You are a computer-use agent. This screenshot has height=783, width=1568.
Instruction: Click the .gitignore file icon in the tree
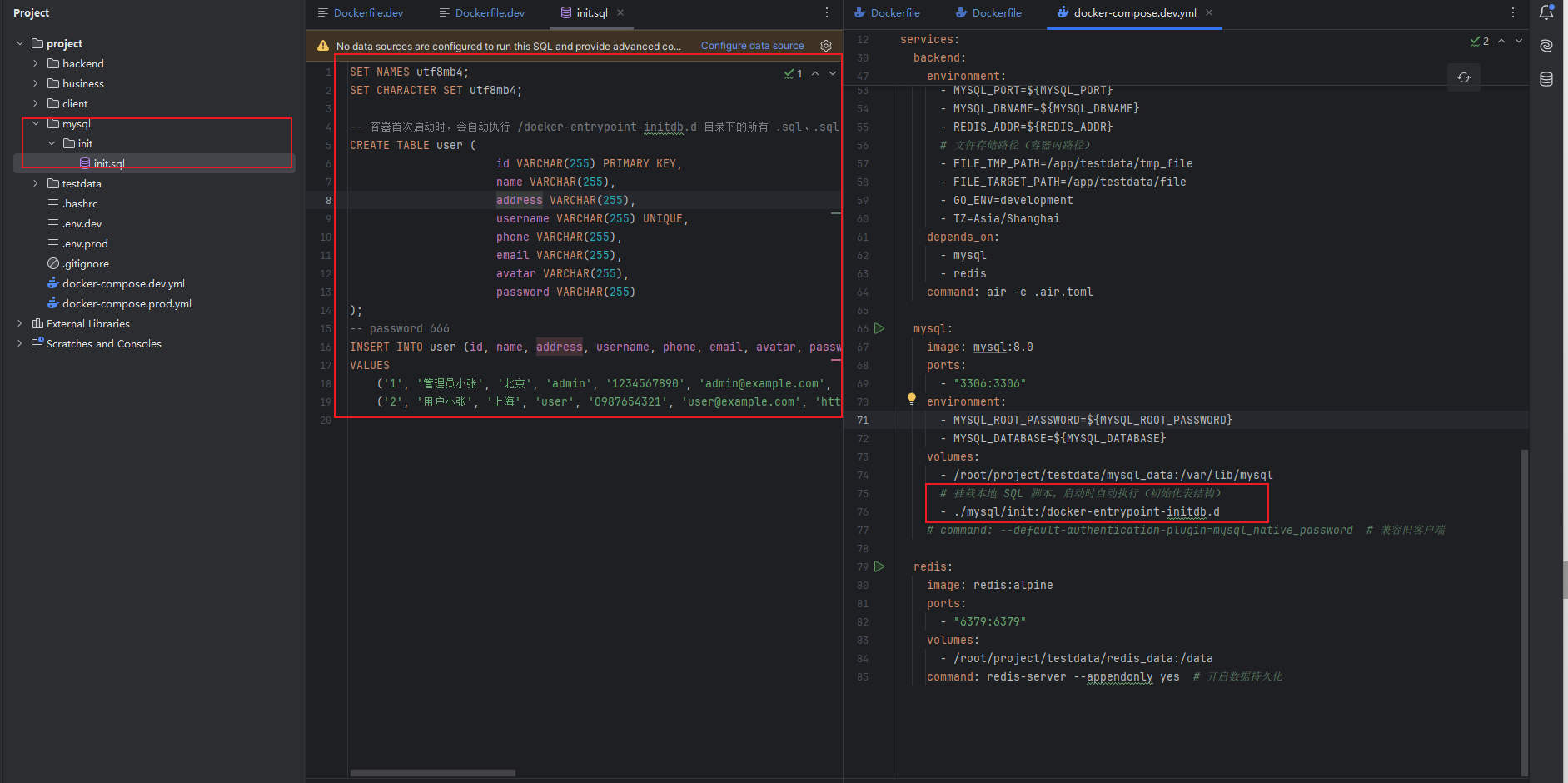click(x=53, y=263)
